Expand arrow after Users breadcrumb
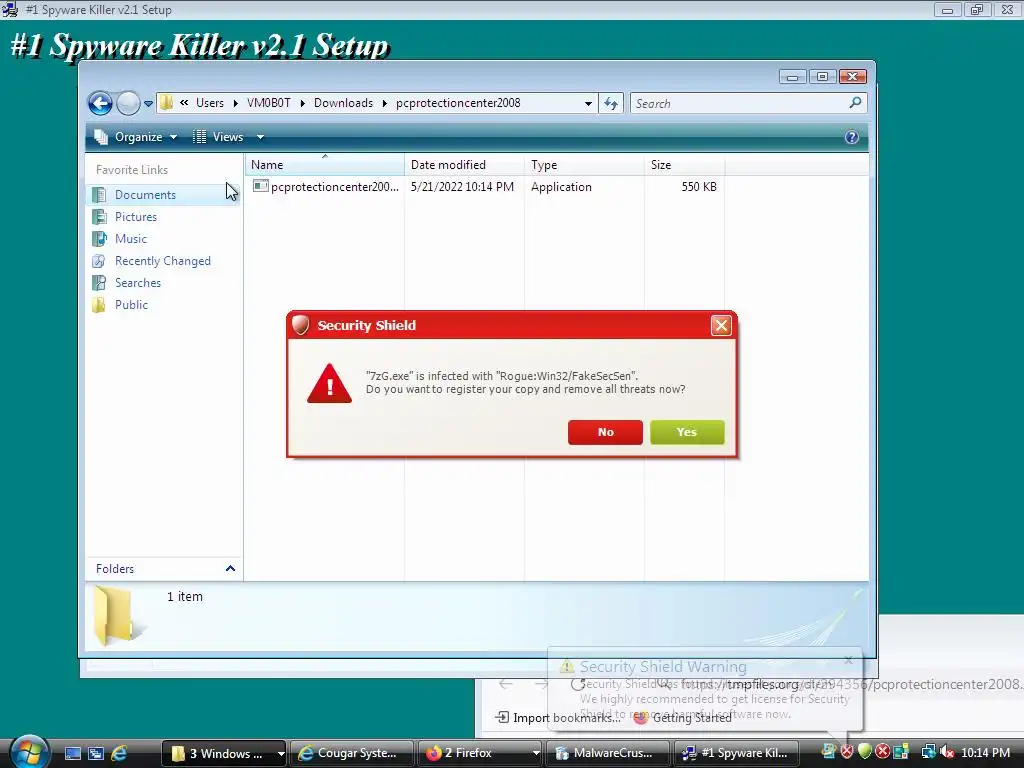 (235, 103)
